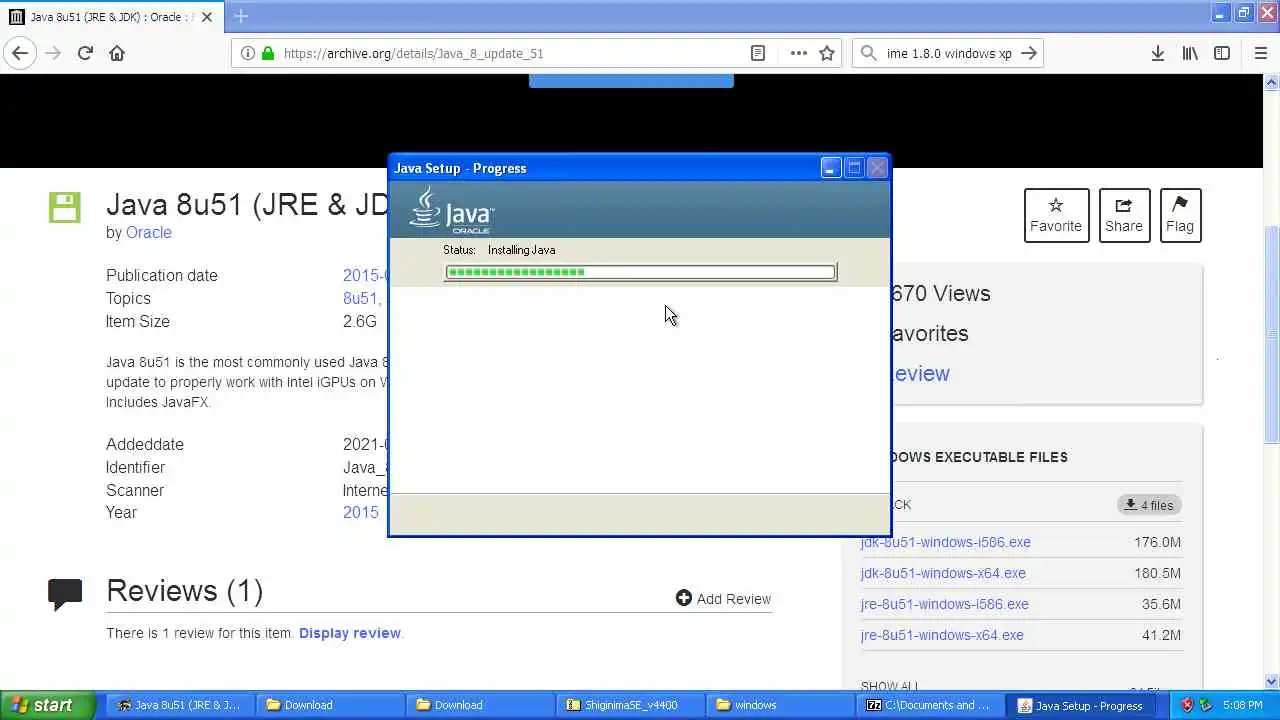Screen dimensions: 1280x720
Task: Click the 176.0M file size text
Action: [1157, 542]
